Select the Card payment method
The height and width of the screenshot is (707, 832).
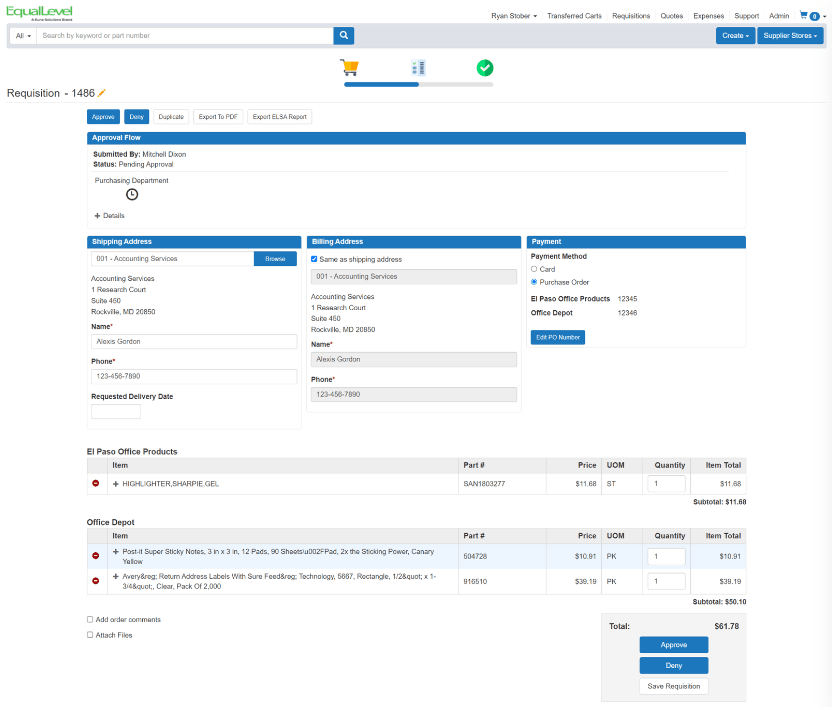[535, 269]
